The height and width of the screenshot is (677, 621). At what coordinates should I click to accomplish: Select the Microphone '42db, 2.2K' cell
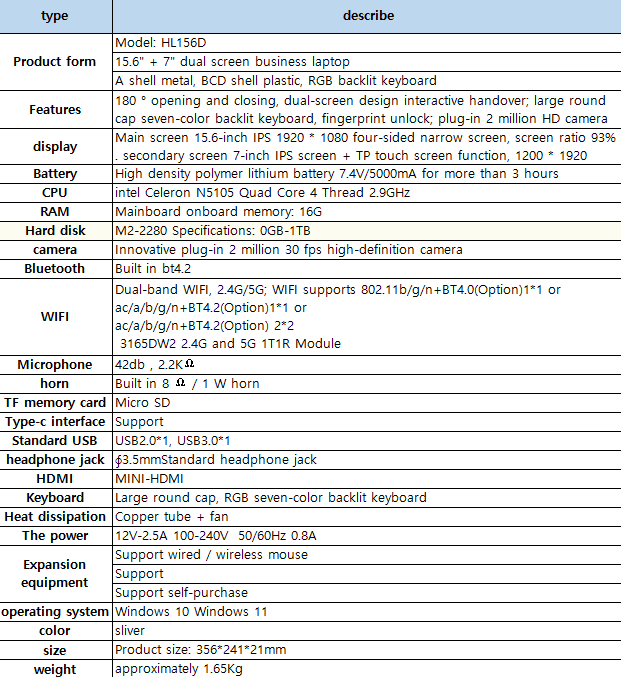coord(366,365)
